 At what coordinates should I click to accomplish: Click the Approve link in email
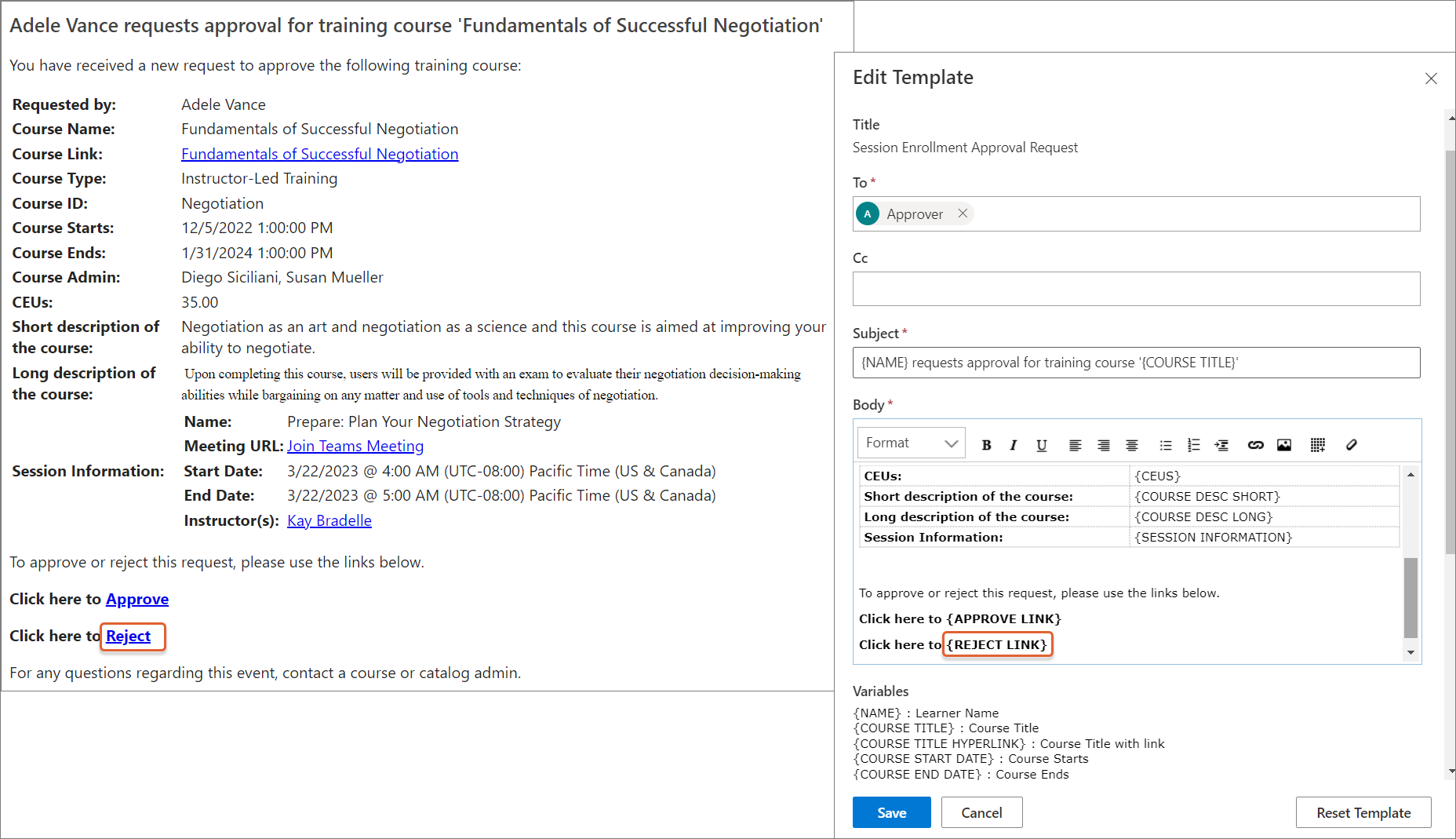137,599
